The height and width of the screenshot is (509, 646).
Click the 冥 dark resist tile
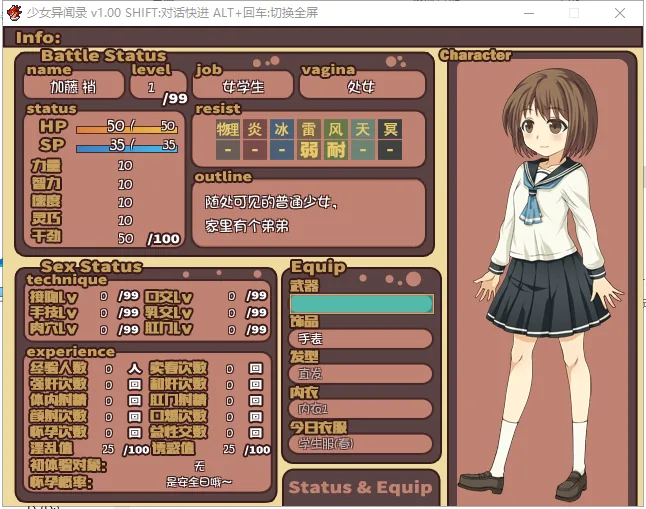click(390, 129)
